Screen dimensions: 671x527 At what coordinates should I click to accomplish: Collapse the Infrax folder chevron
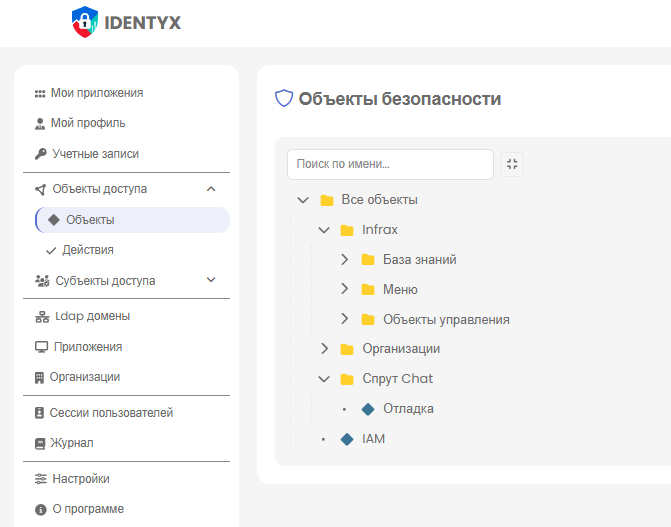(x=323, y=230)
